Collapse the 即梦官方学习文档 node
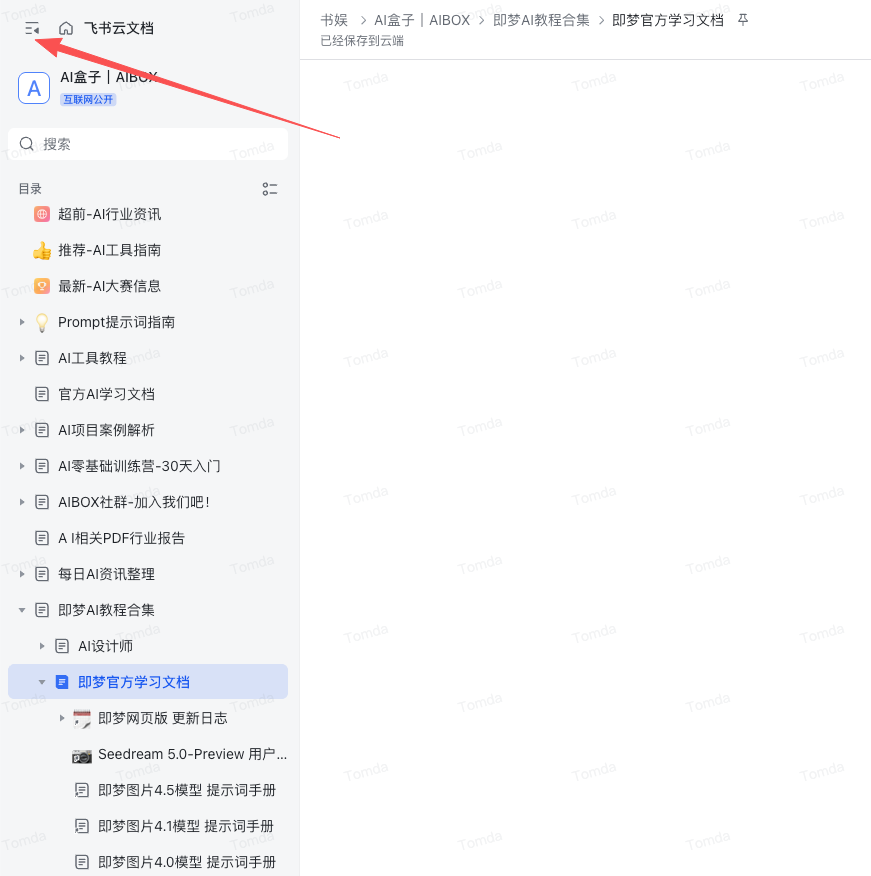This screenshot has width=871, height=876. 42,681
